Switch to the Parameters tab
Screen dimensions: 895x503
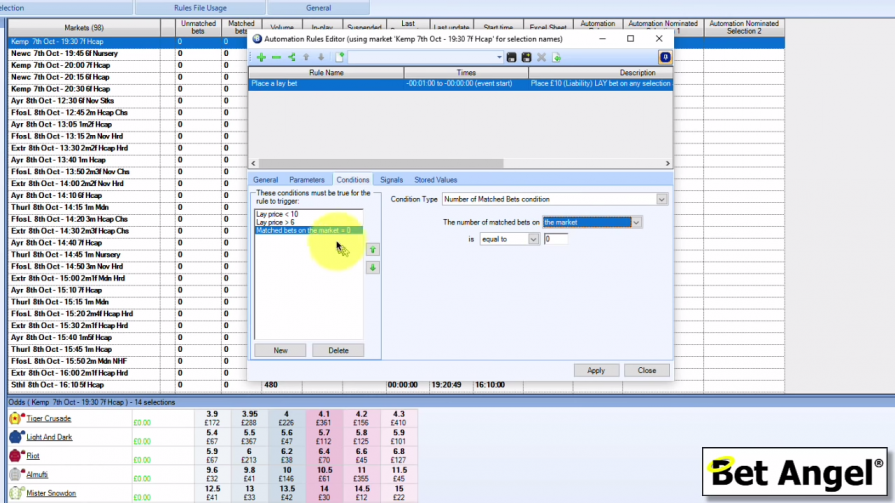[x=307, y=180]
